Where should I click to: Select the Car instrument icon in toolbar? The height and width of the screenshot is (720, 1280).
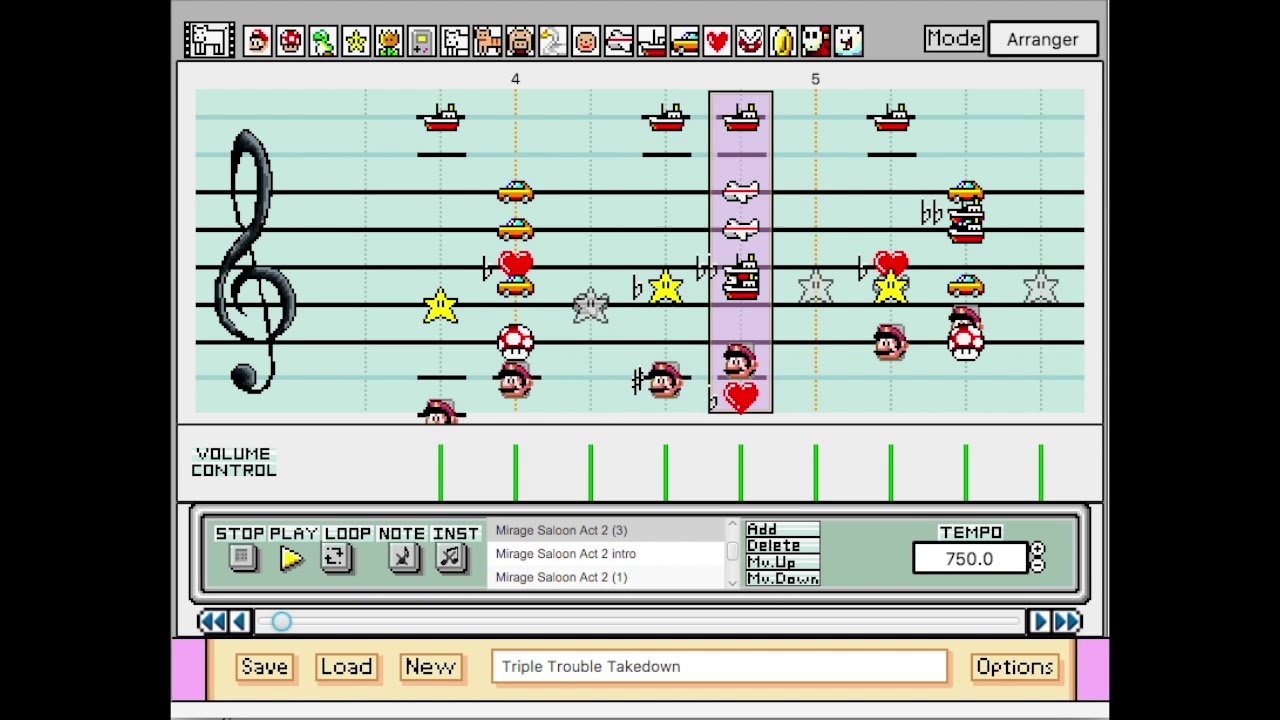click(x=684, y=41)
